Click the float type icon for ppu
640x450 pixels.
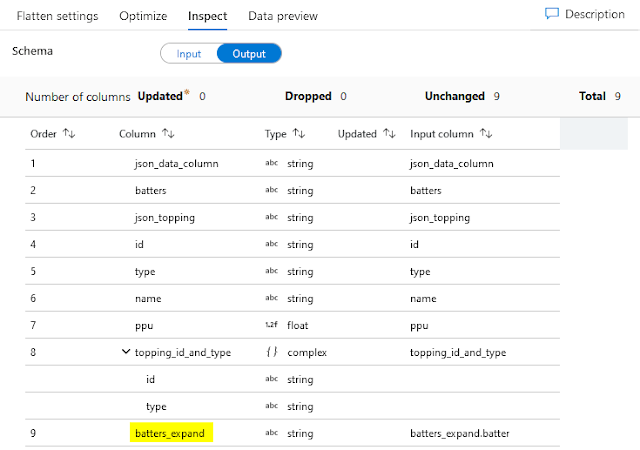[271, 325]
